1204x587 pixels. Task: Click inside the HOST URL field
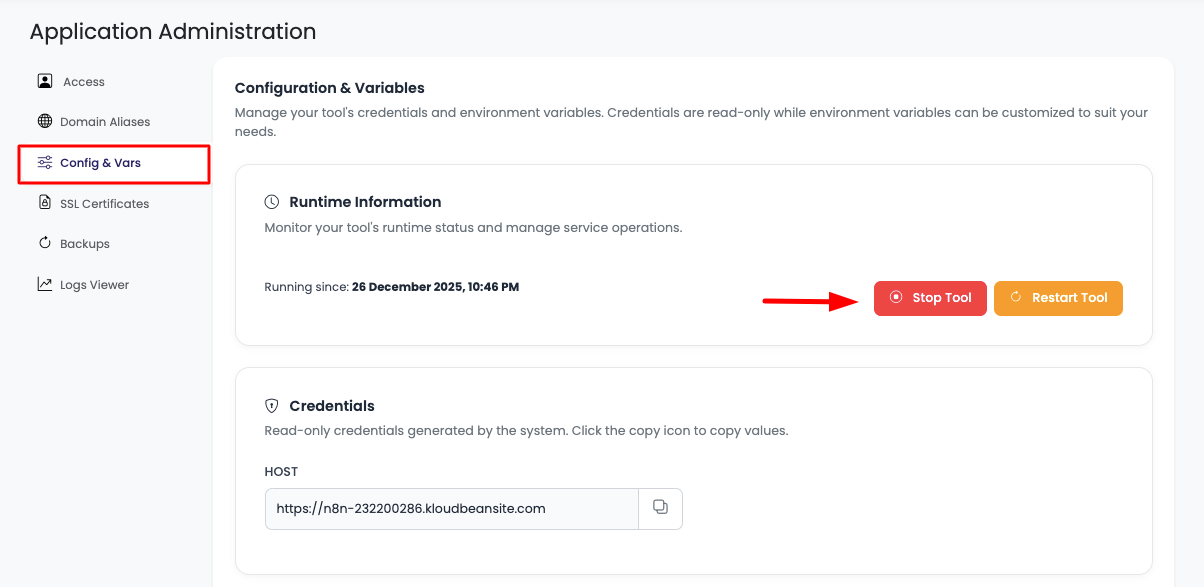pyautogui.click(x=450, y=508)
